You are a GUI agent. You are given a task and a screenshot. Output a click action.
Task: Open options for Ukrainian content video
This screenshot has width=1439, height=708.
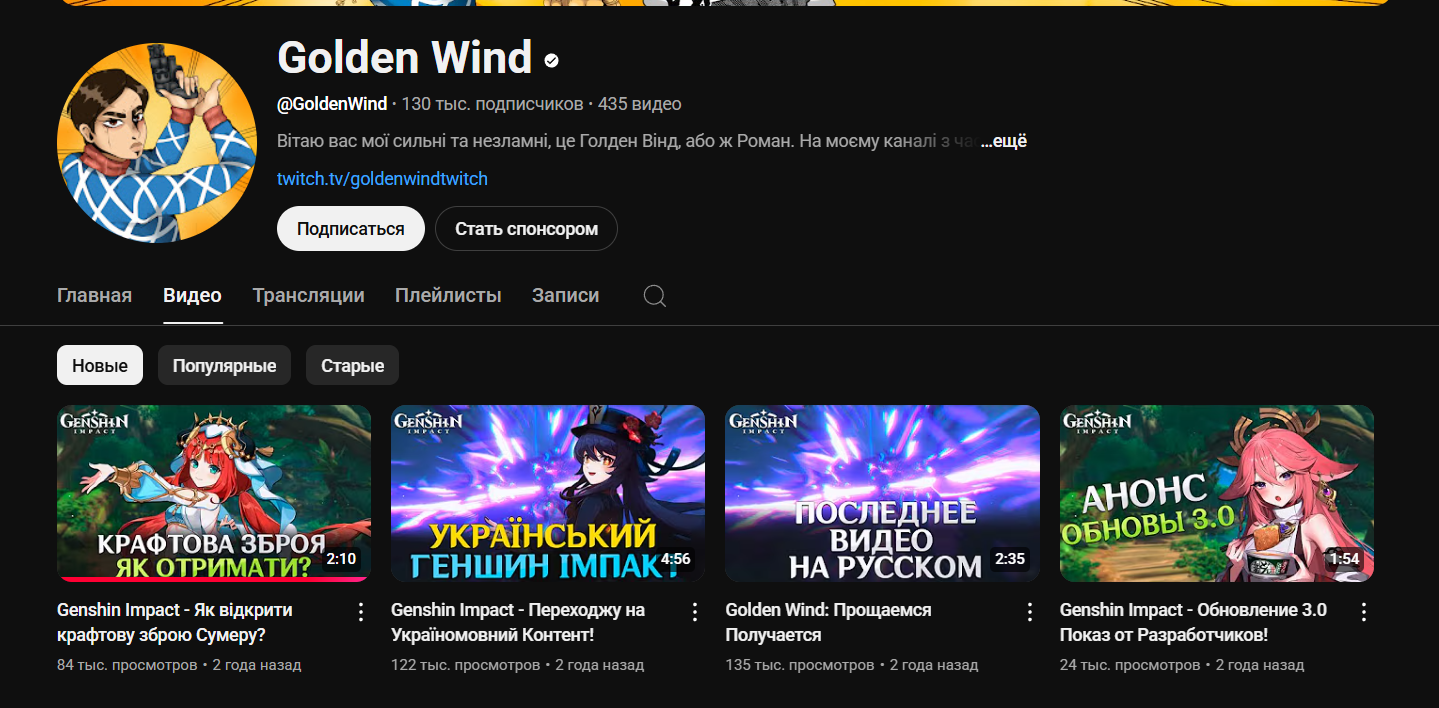pyautogui.click(x=696, y=612)
